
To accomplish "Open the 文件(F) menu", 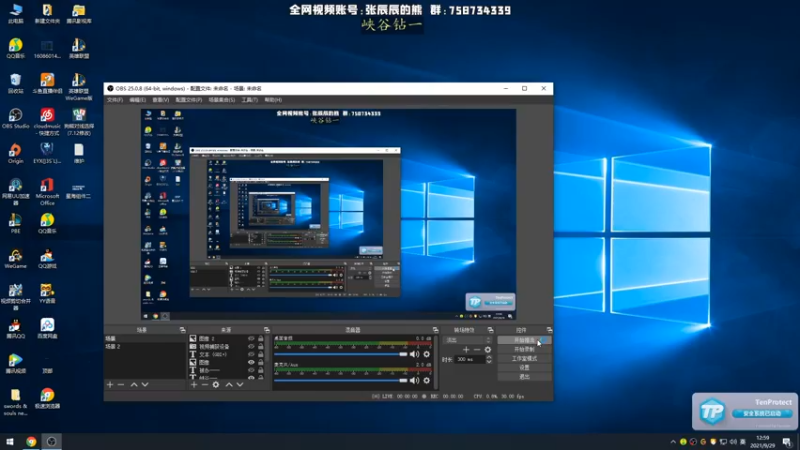I will [115, 100].
